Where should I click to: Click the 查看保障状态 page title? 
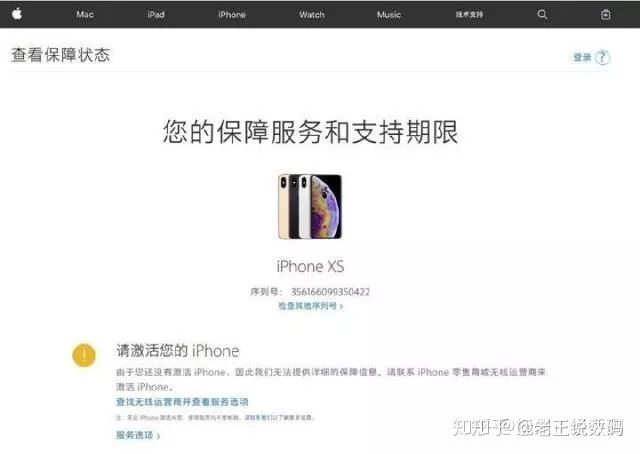pyautogui.click(x=60, y=55)
